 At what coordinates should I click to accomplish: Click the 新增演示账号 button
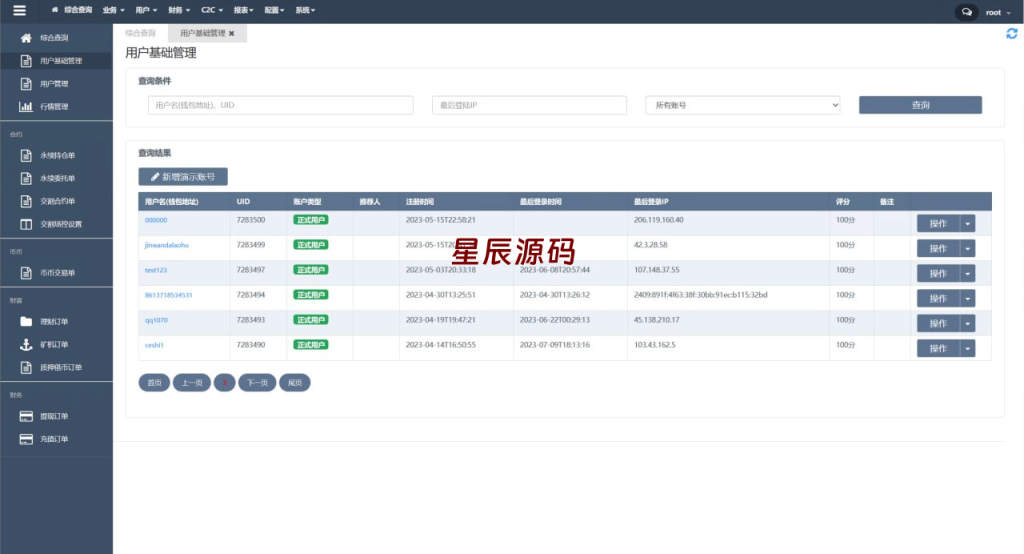coord(183,177)
